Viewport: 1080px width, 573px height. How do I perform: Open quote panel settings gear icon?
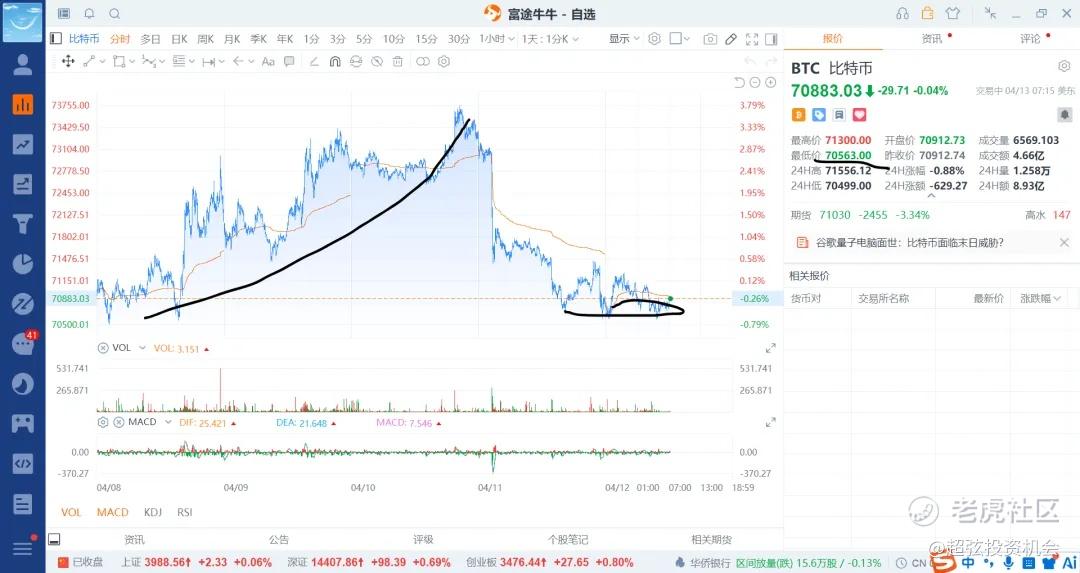[1063, 66]
